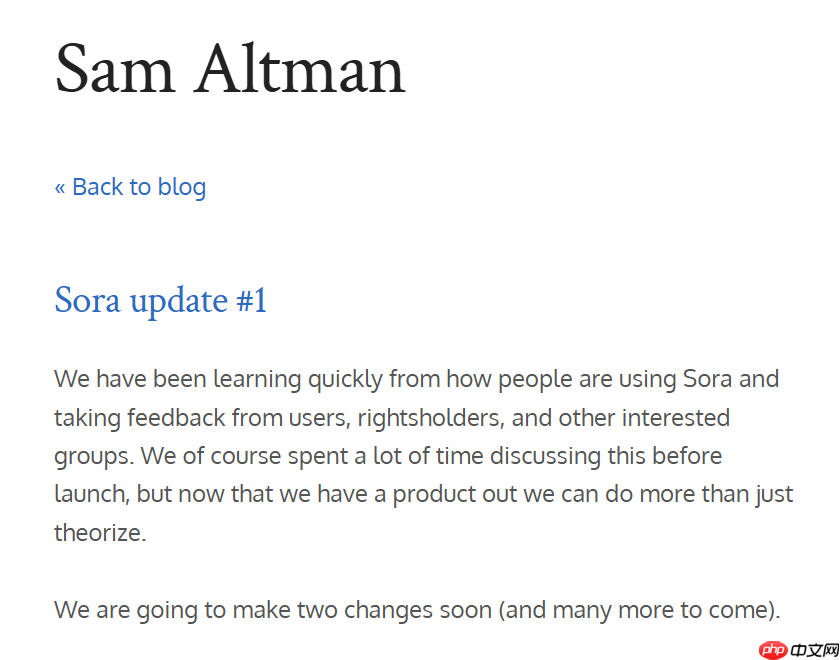Click the word groups starting the third line

pyautogui.click(x=92, y=456)
